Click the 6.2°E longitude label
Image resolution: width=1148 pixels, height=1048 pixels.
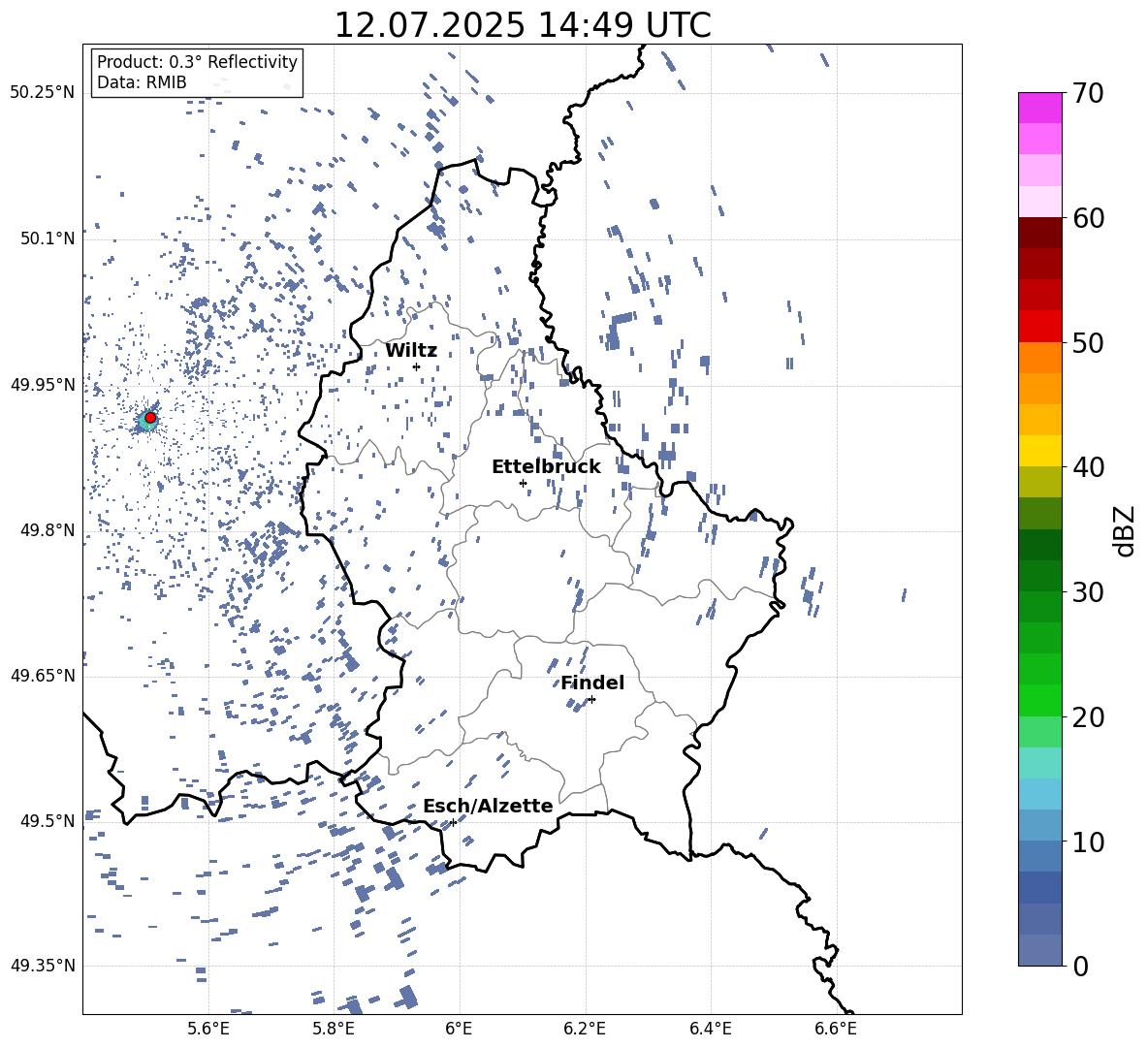point(585,1029)
